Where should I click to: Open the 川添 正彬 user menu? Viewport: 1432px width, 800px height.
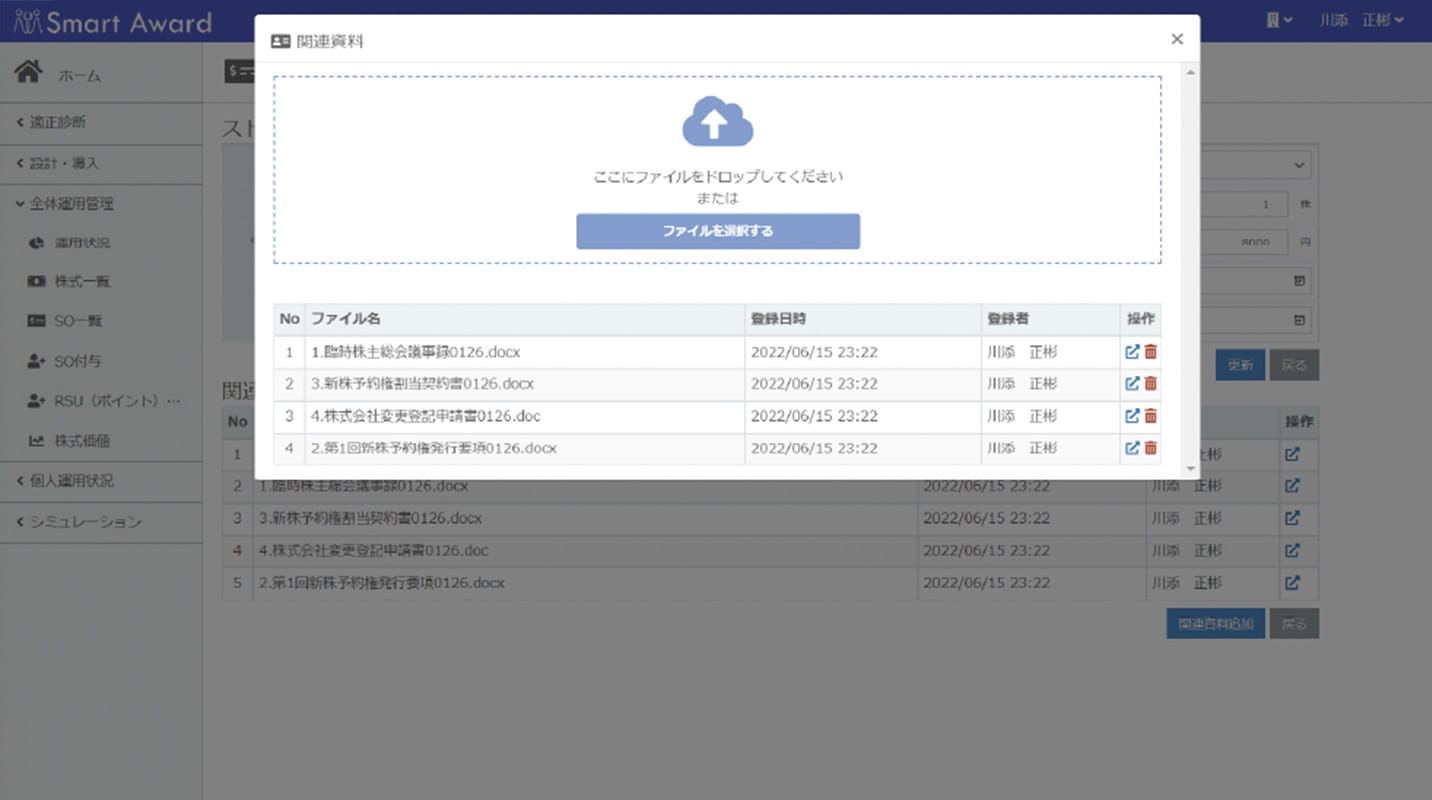[1362, 20]
